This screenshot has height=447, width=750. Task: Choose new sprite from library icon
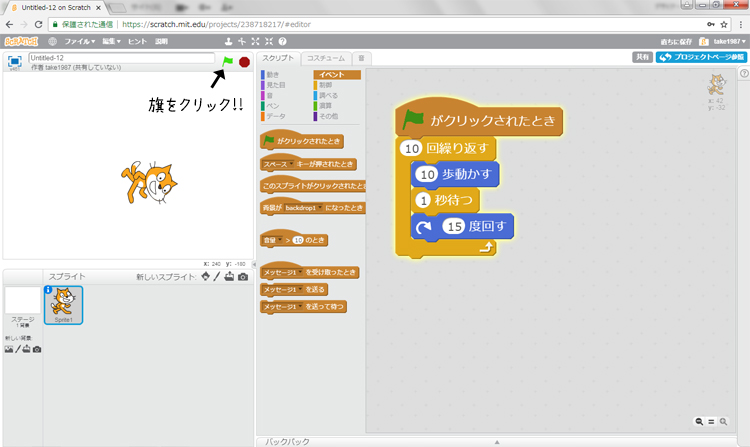206,276
